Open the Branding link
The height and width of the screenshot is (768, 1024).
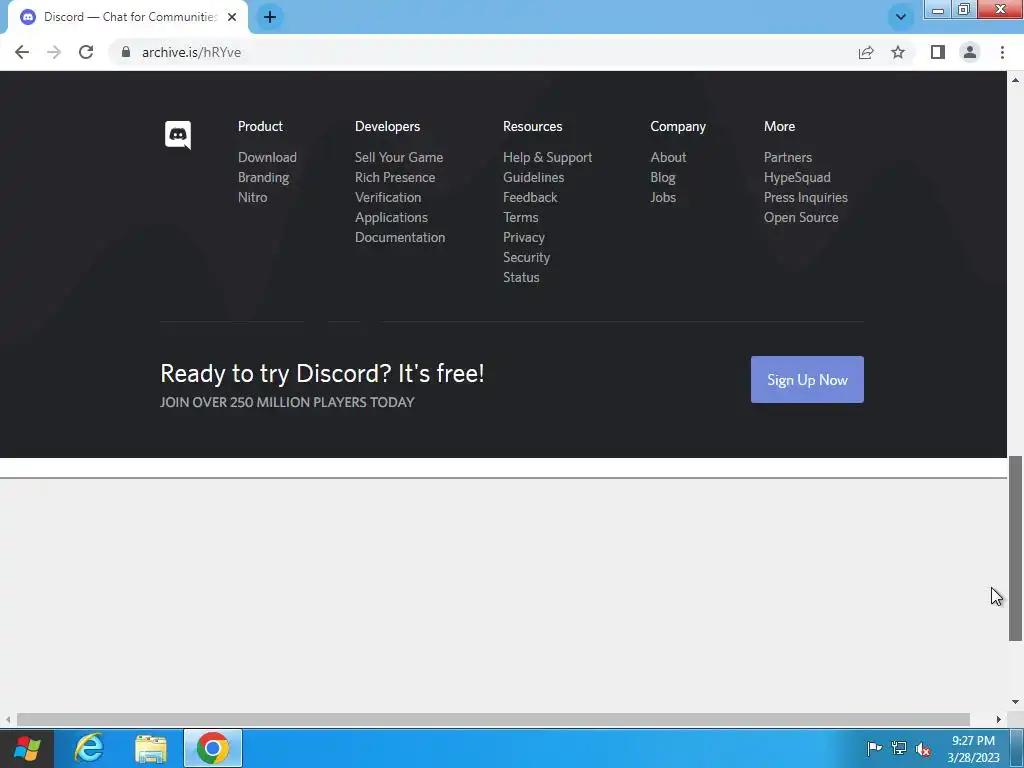[263, 178]
